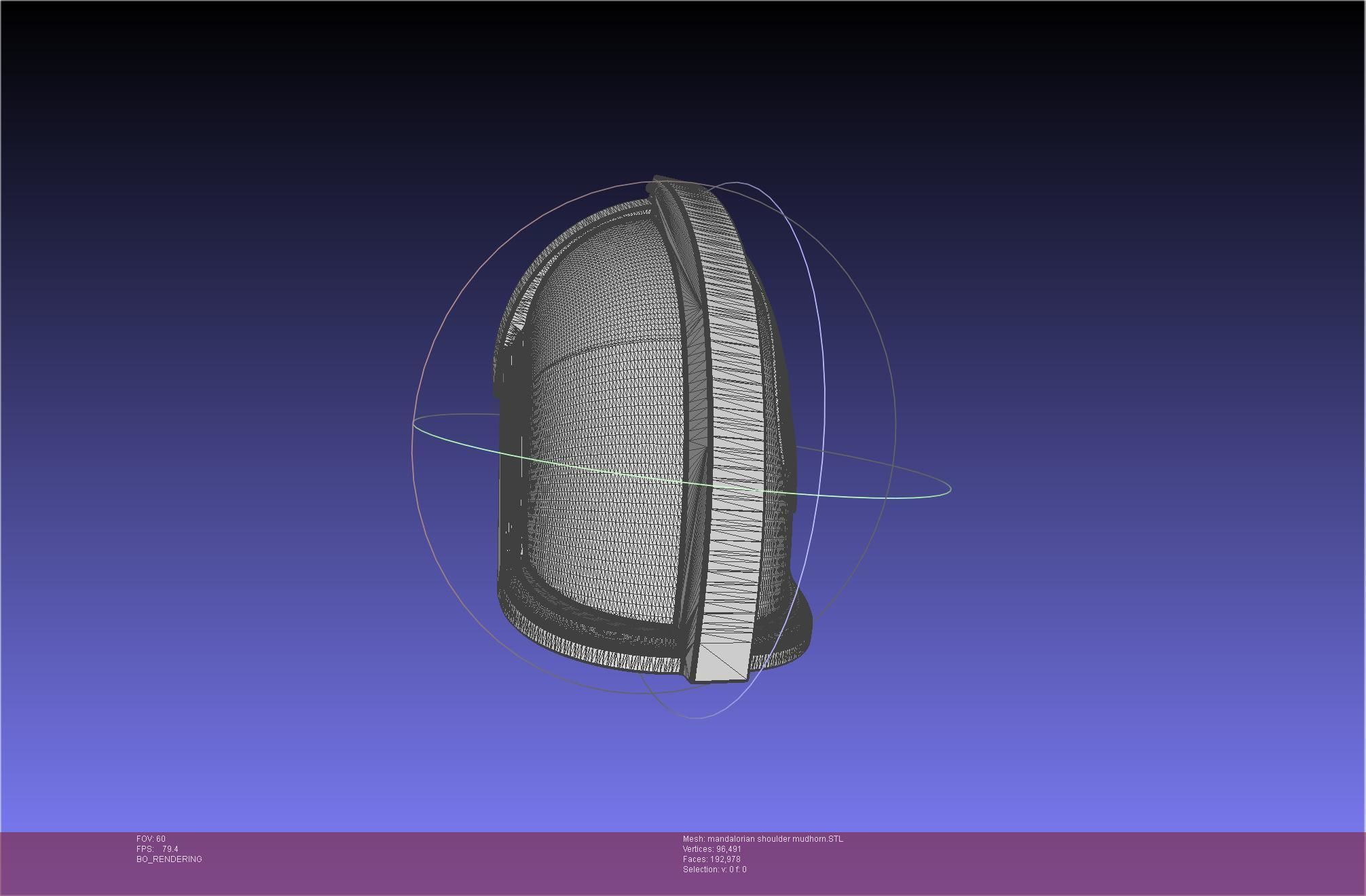Select the 'Vertices: 96,491' text

pyautogui.click(x=712, y=849)
